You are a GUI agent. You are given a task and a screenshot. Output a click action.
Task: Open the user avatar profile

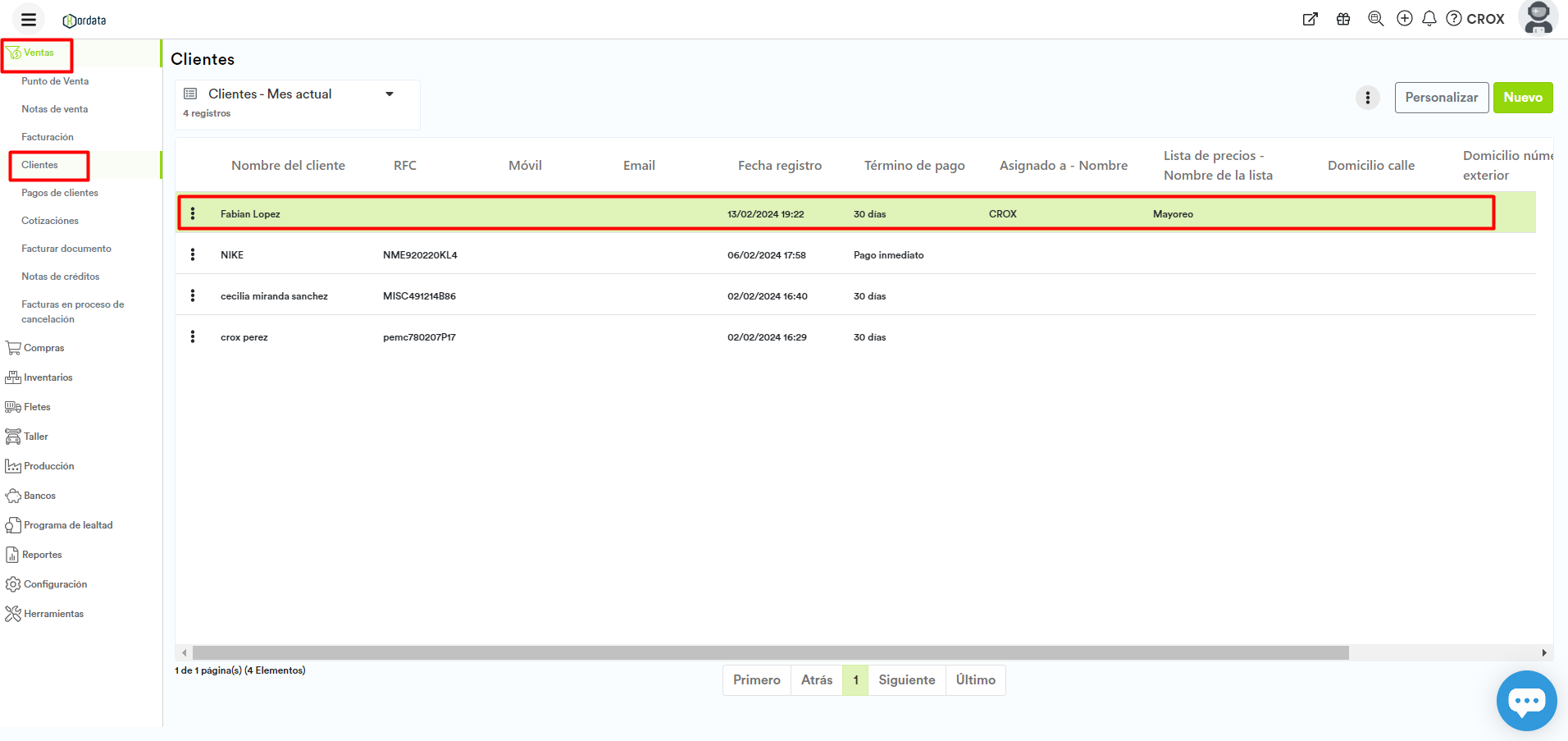point(1538,18)
